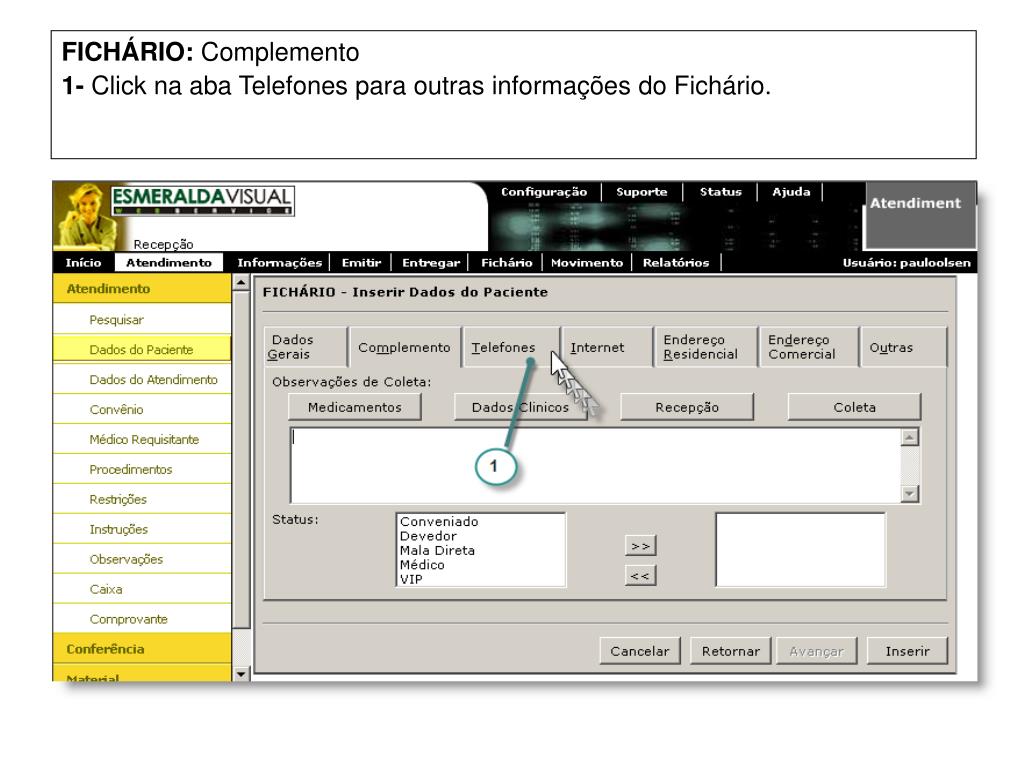Open Comprovante in the sidebar
The height and width of the screenshot is (768, 1024).
(142, 619)
